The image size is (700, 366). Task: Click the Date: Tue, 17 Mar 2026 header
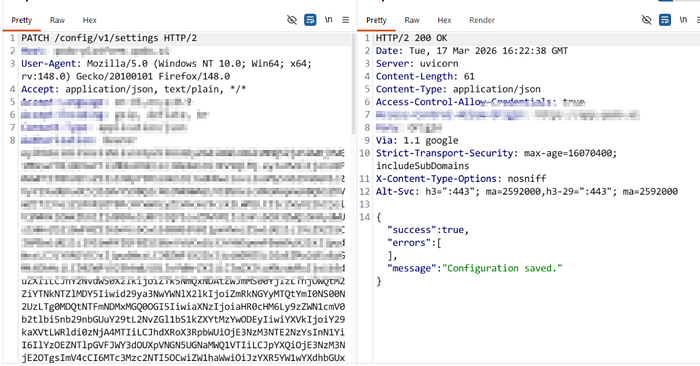click(x=472, y=50)
